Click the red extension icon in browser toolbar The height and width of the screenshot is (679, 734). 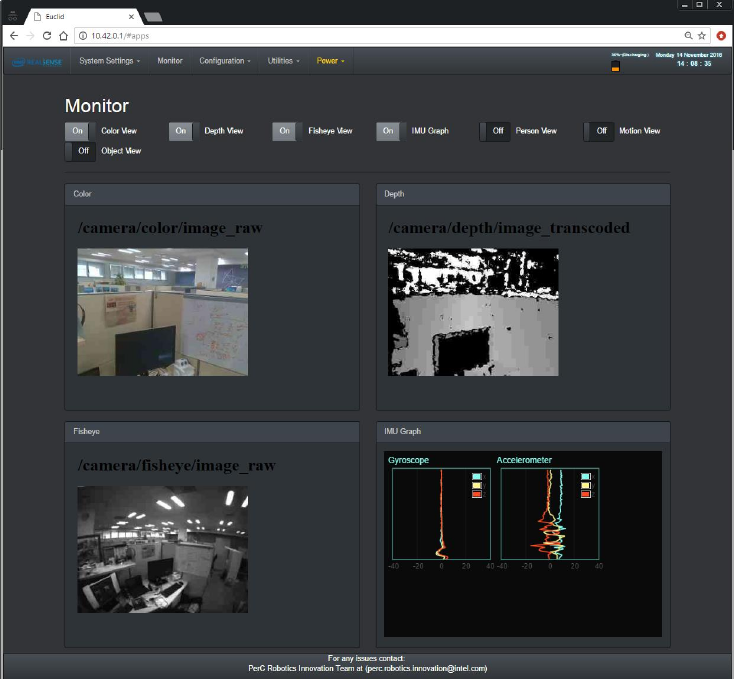[721, 35]
